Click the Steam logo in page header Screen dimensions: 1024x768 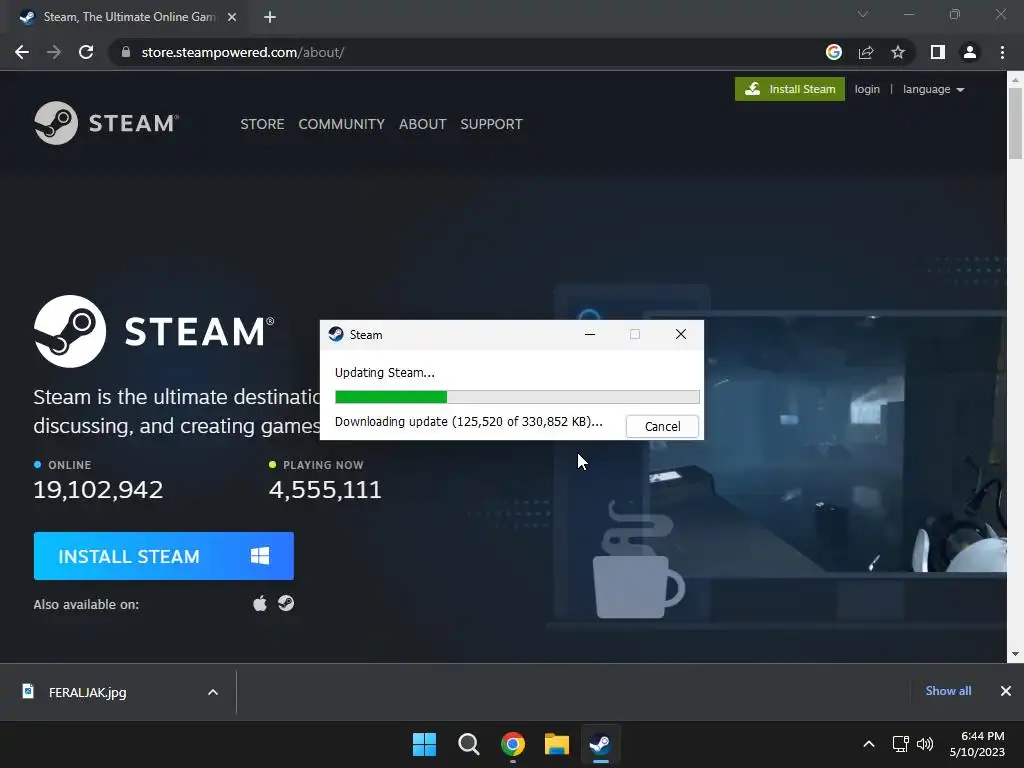[x=106, y=123]
